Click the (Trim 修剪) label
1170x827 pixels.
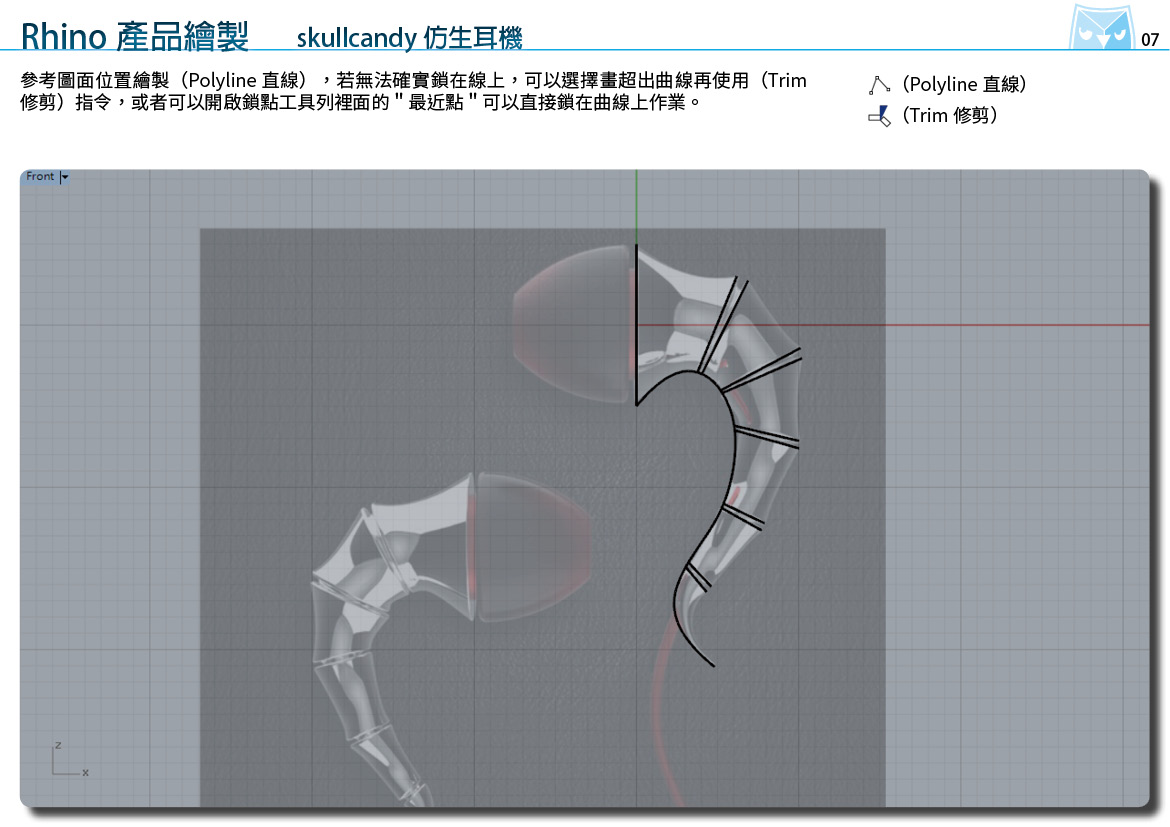pyautogui.click(x=949, y=116)
